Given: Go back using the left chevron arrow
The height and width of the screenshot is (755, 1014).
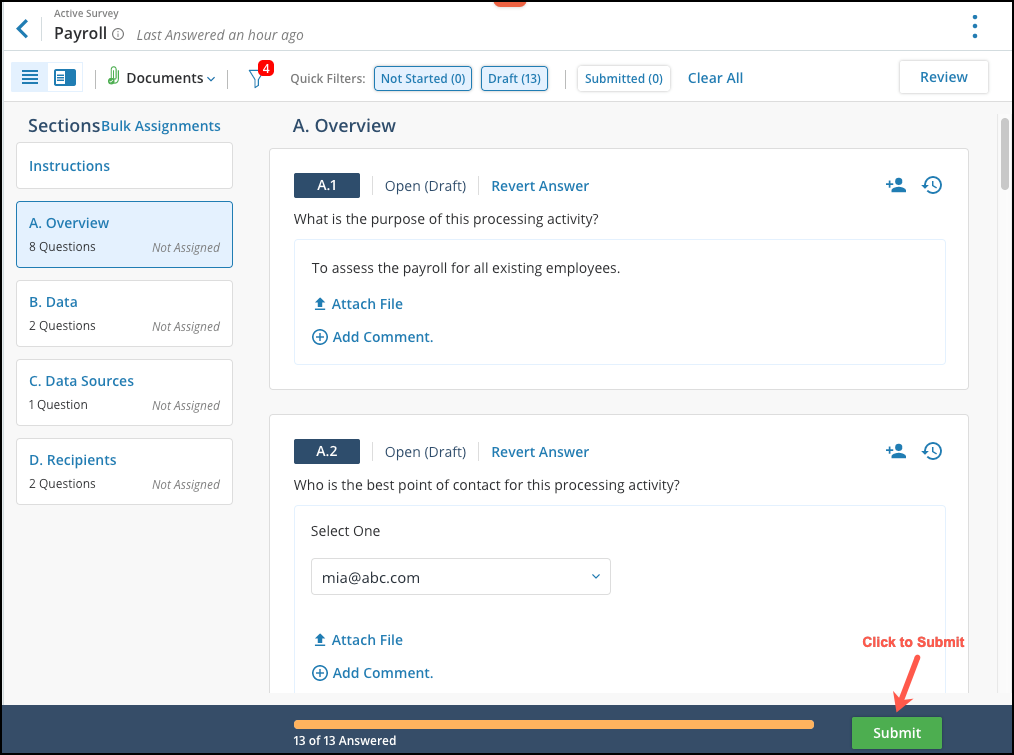Looking at the screenshot, I should (x=23, y=29).
